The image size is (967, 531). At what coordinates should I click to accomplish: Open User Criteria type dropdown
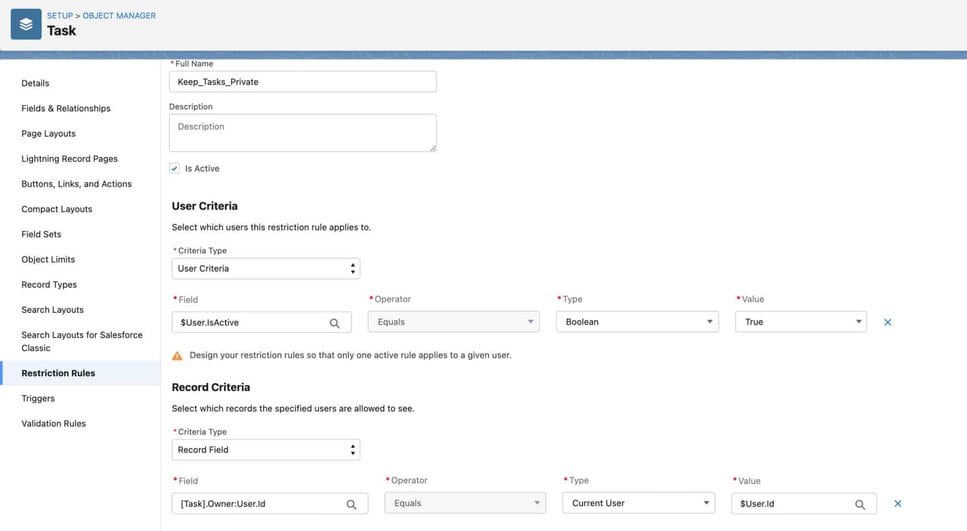[266, 269]
